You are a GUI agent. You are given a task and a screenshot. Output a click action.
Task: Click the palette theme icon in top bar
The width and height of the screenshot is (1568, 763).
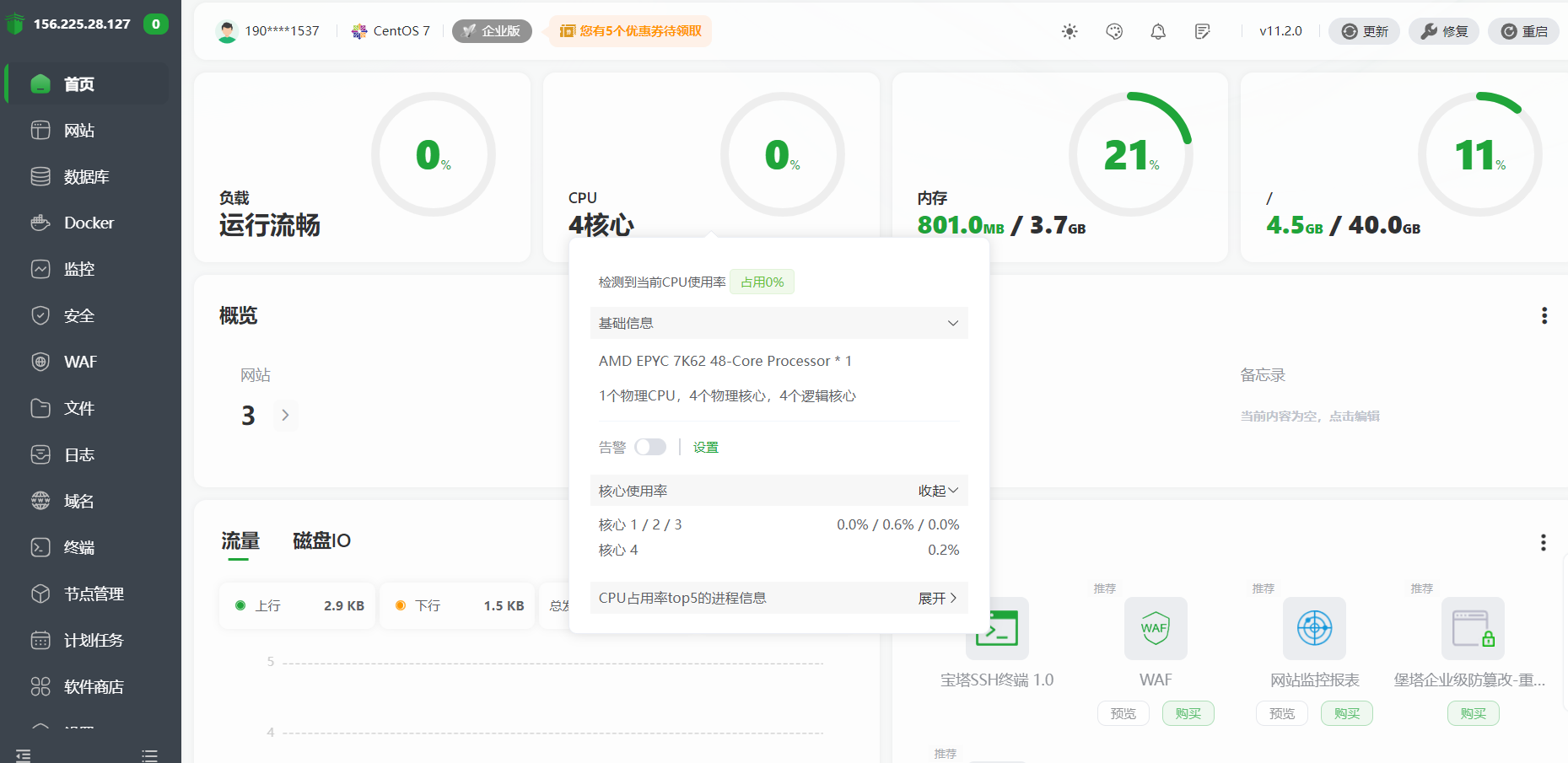1113,31
